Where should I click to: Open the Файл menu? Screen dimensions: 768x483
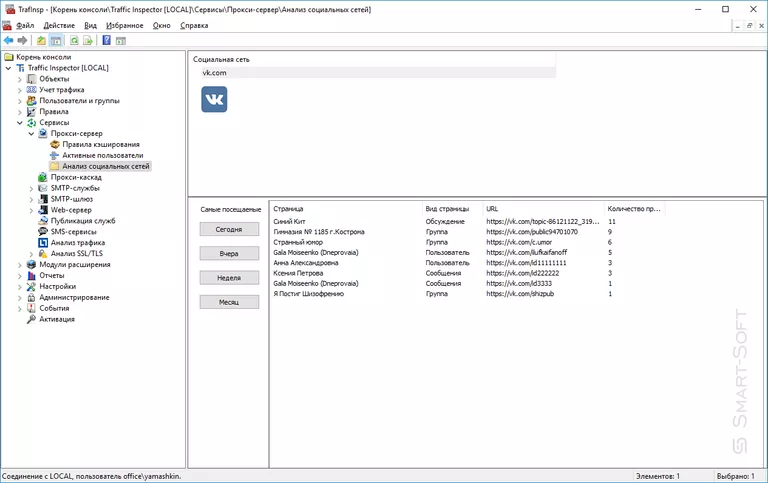[x=25, y=25]
